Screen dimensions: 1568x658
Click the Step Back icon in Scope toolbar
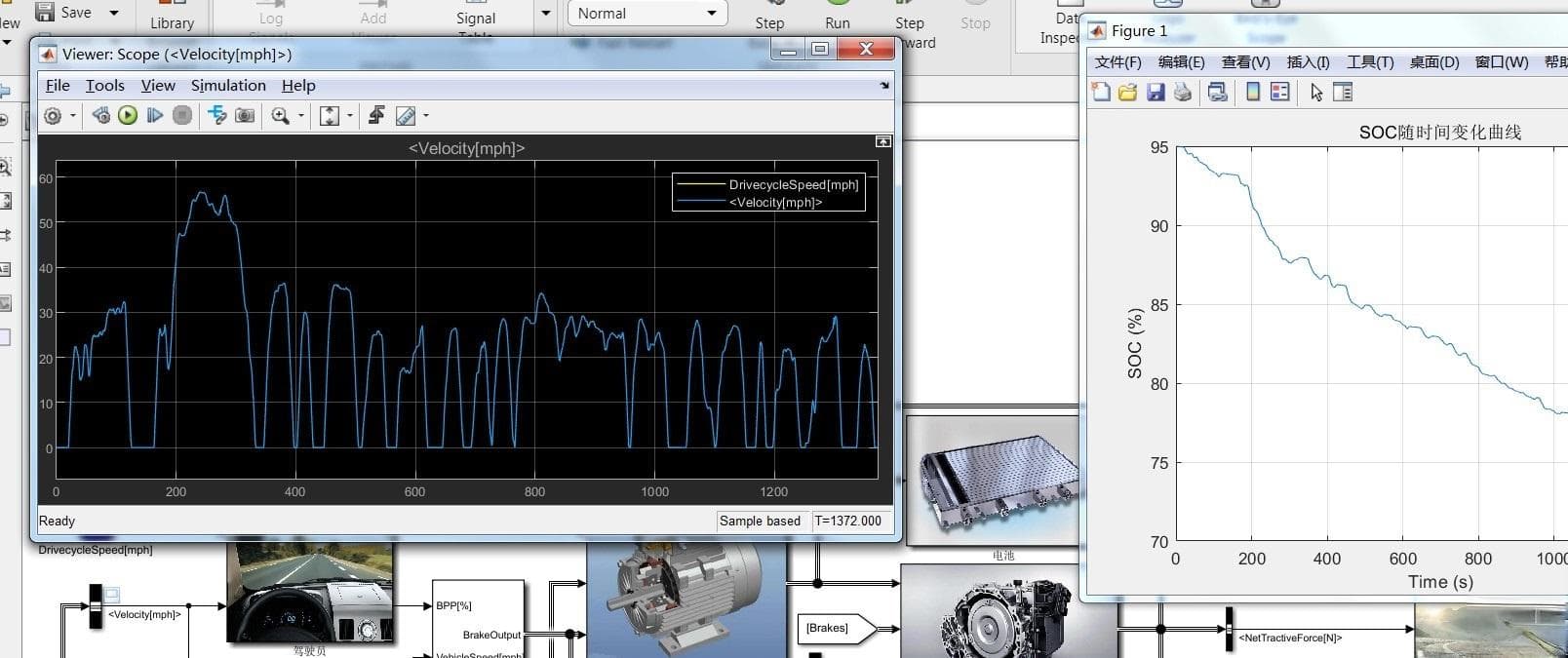click(100, 116)
